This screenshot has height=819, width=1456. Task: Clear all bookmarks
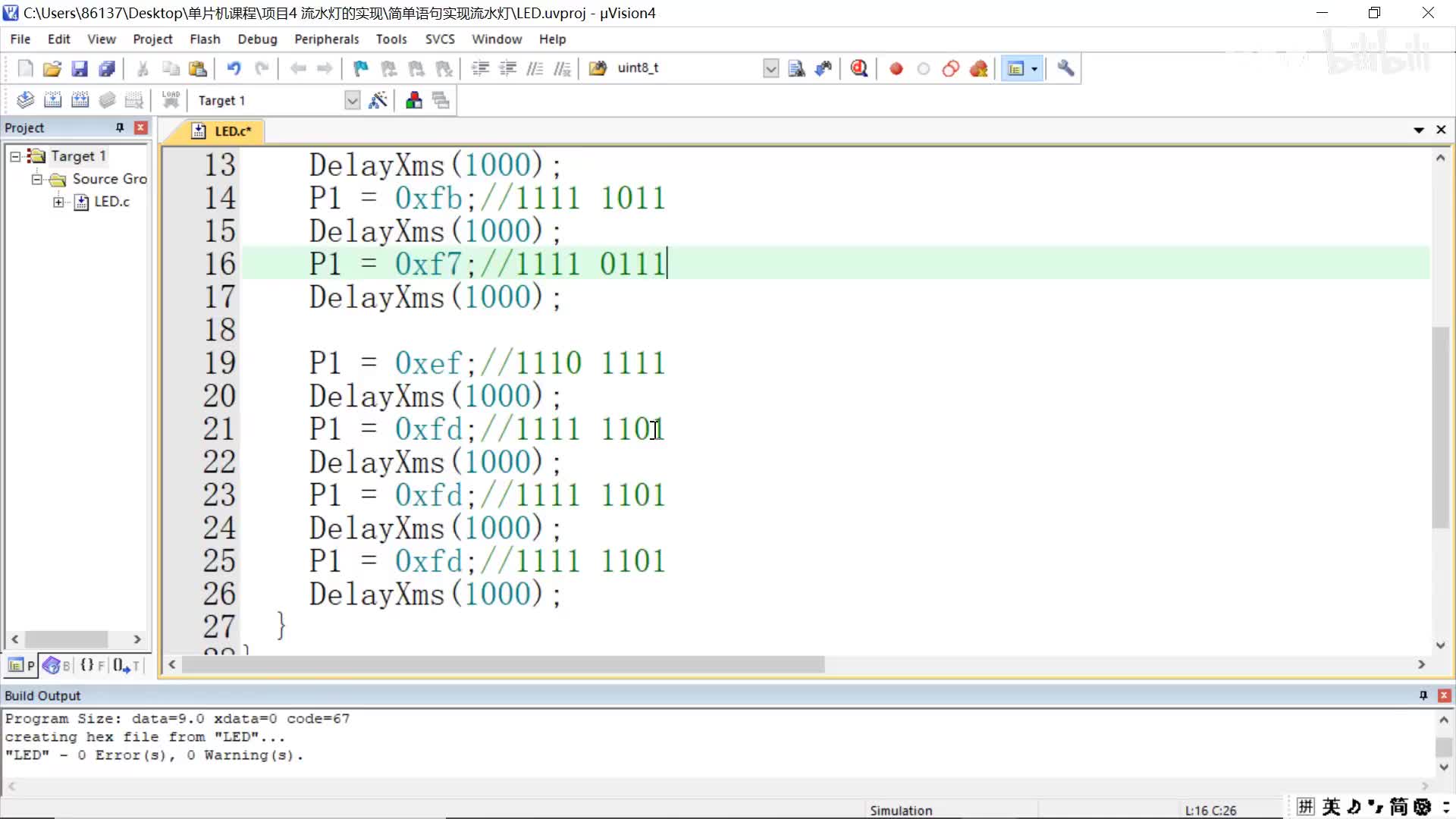pos(444,69)
